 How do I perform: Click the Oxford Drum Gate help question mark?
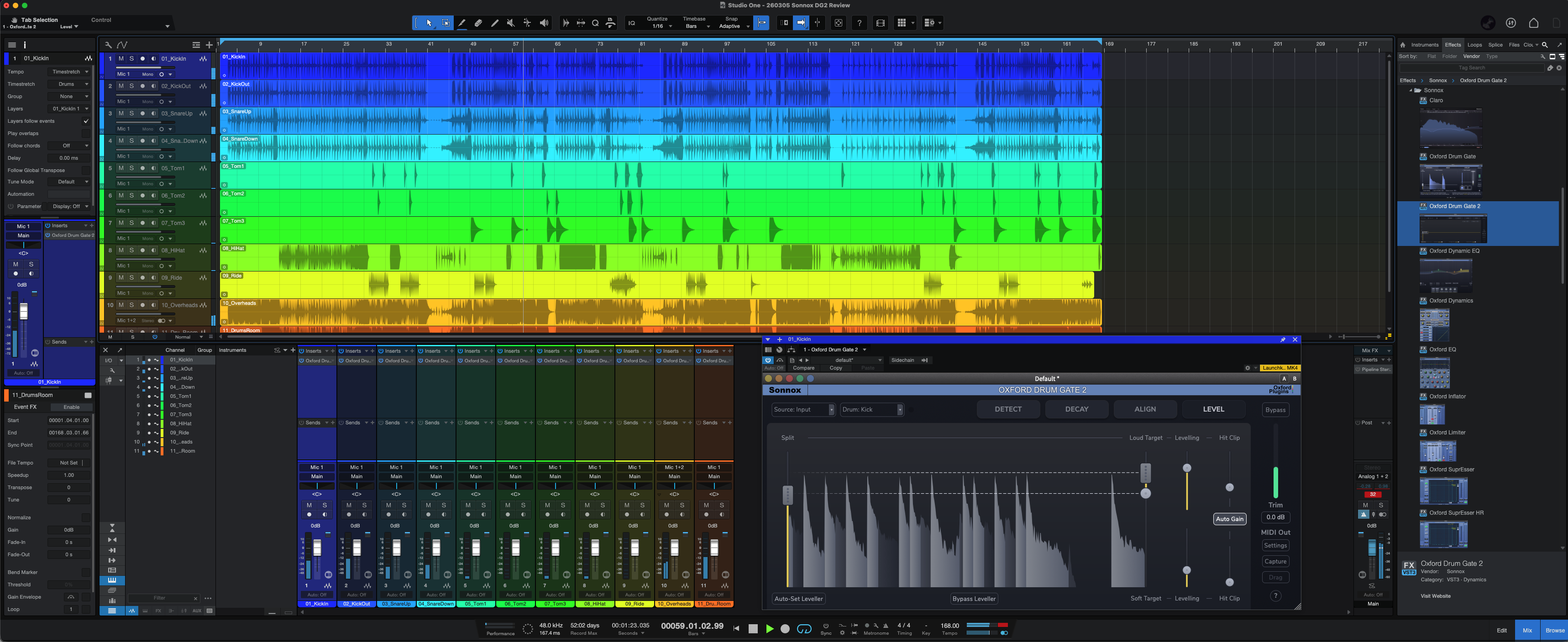[x=1275, y=596]
